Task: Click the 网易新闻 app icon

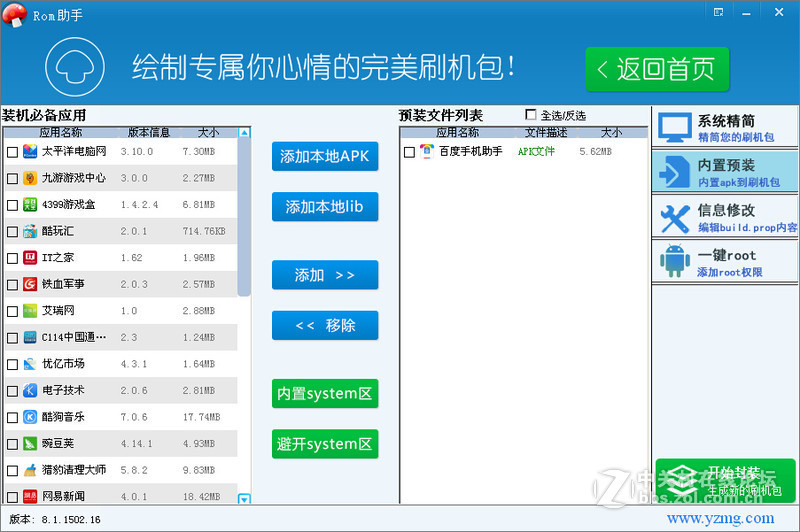Action: [30, 496]
